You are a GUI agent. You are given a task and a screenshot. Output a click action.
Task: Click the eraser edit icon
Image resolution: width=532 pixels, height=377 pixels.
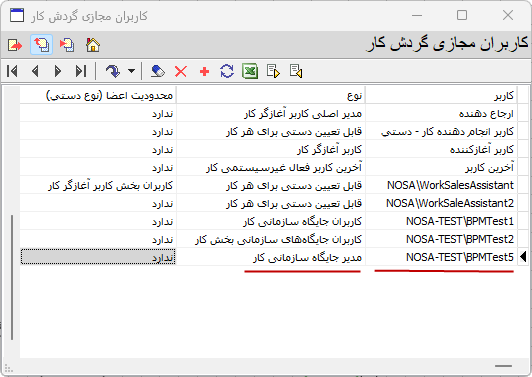tap(157, 71)
